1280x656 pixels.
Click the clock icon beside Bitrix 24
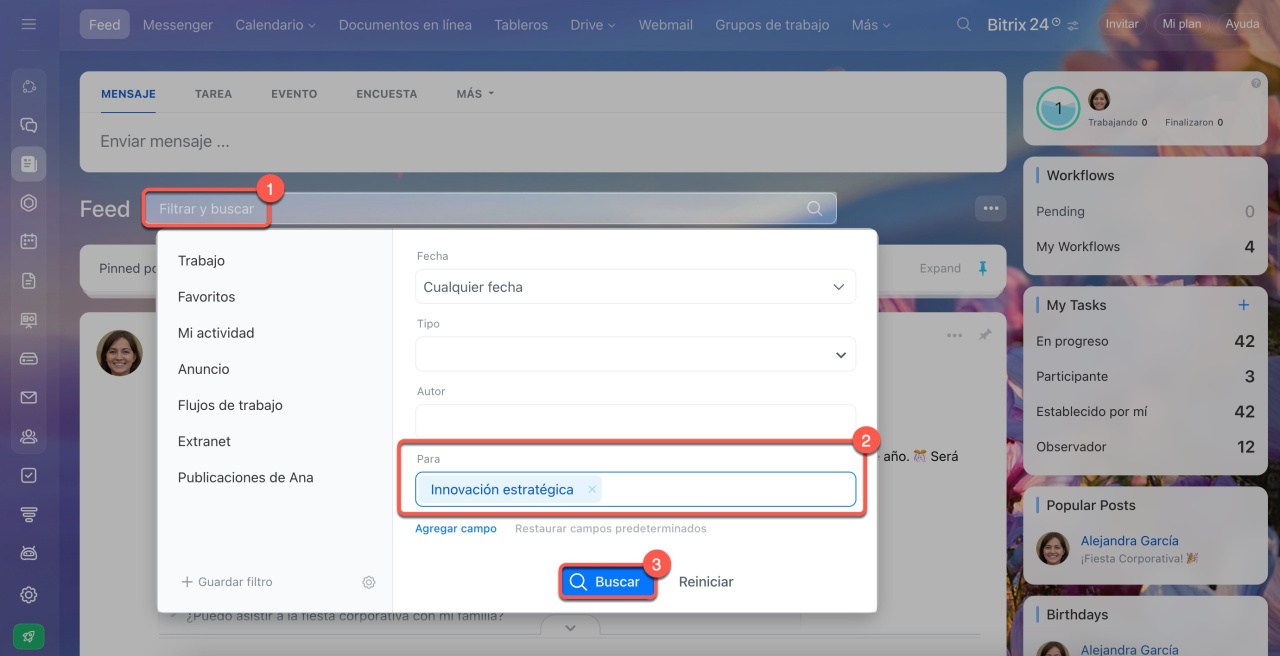1056,20
